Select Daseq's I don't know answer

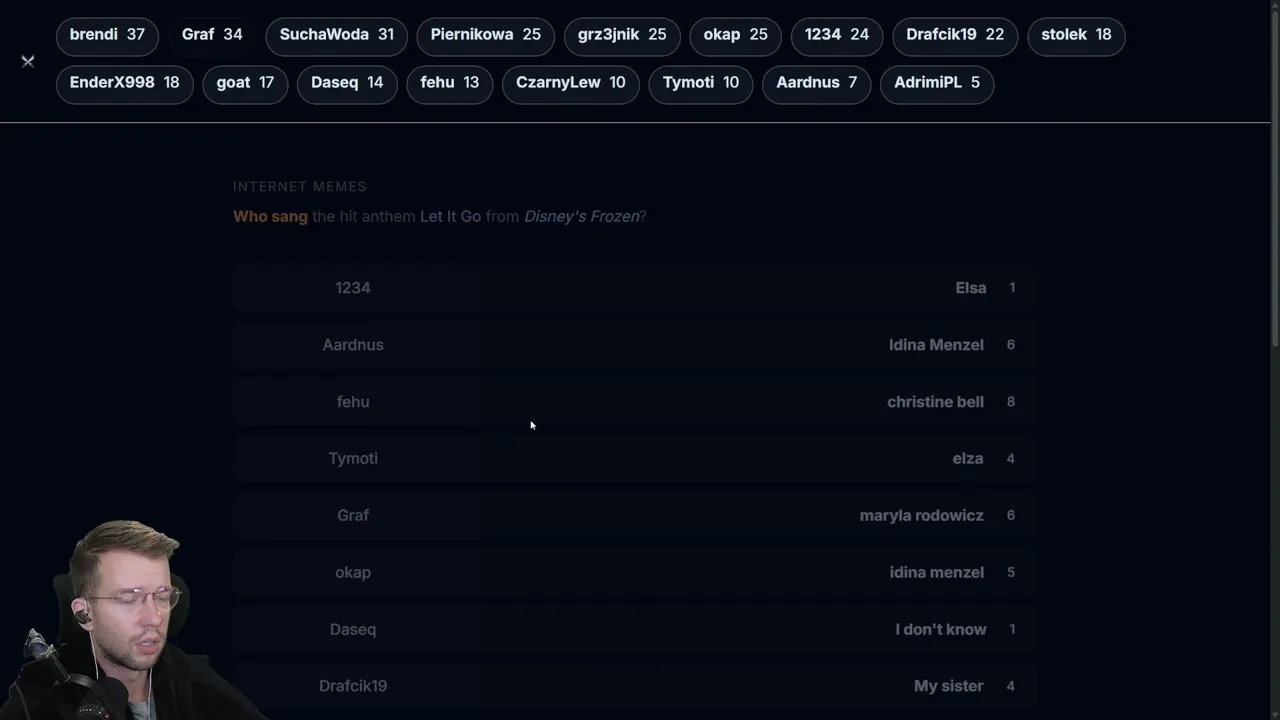coord(635,630)
